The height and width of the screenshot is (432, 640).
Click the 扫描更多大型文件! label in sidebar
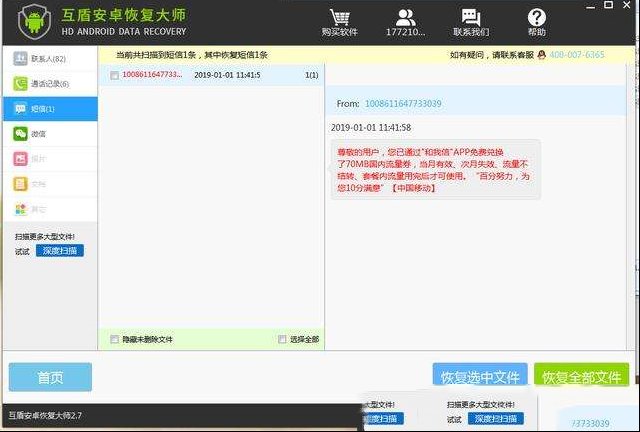[45, 237]
